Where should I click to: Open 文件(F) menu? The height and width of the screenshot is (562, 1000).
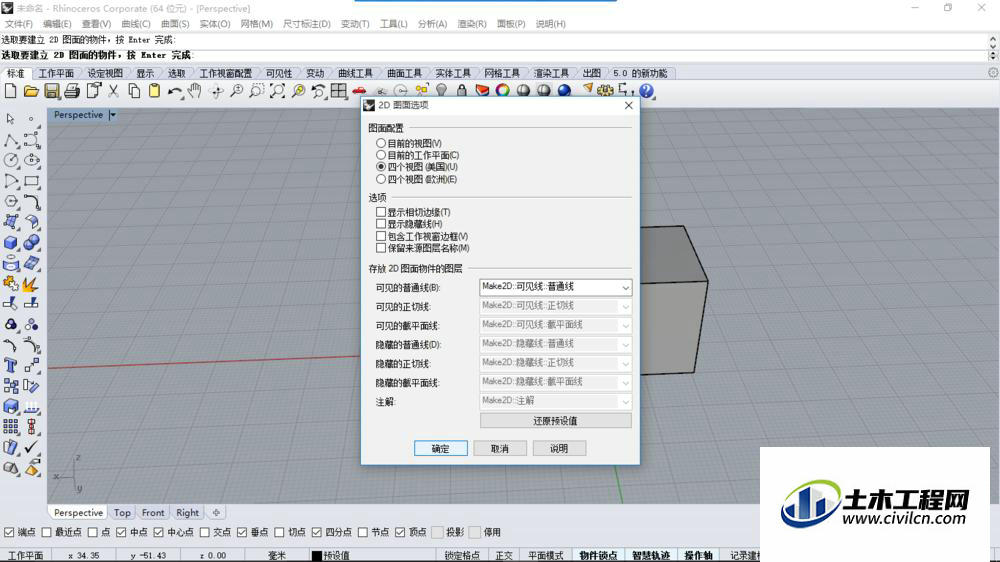(18, 24)
